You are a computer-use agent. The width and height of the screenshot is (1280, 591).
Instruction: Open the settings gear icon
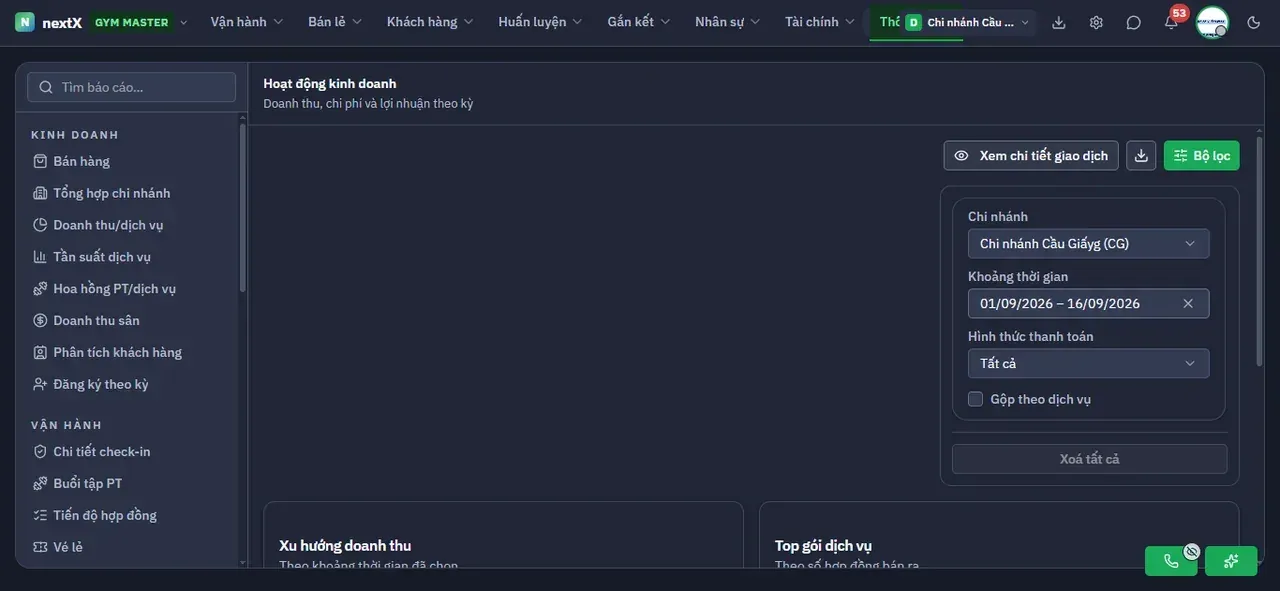[x=1096, y=22]
